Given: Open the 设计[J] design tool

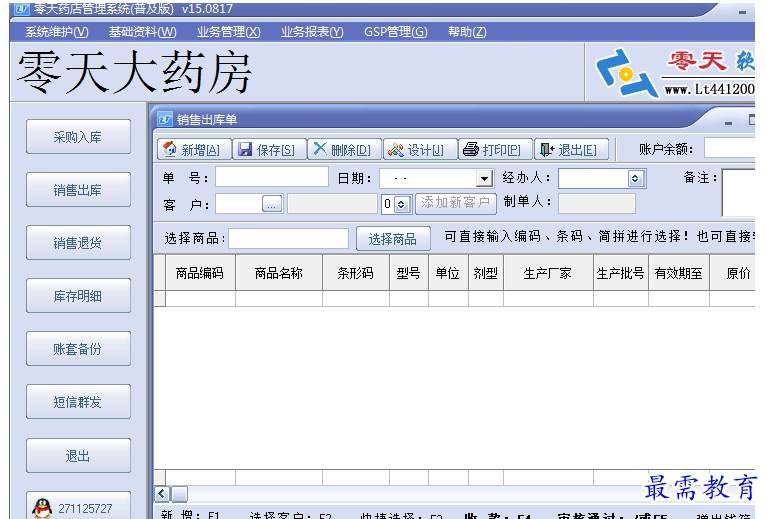Looking at the screenshot, I should pos(420,150).
